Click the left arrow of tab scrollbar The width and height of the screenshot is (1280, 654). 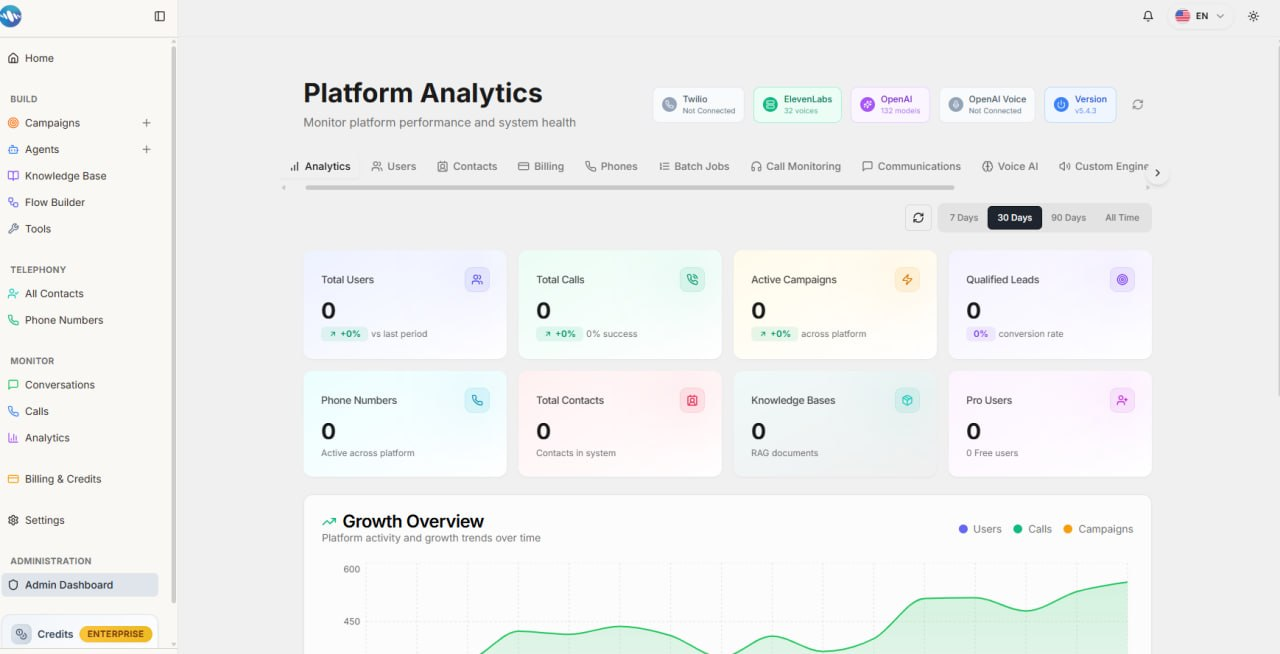pyautogui.click(x=284, y=187)
